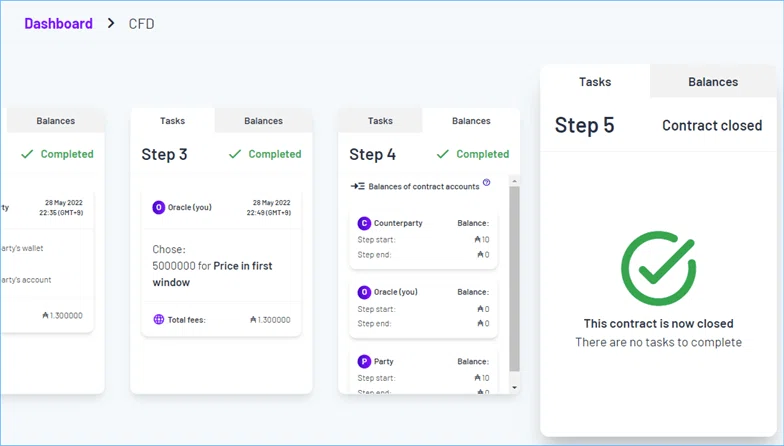Click the Counterparty name label
This screenshot has width=784, height=446.
click(398, 223)
